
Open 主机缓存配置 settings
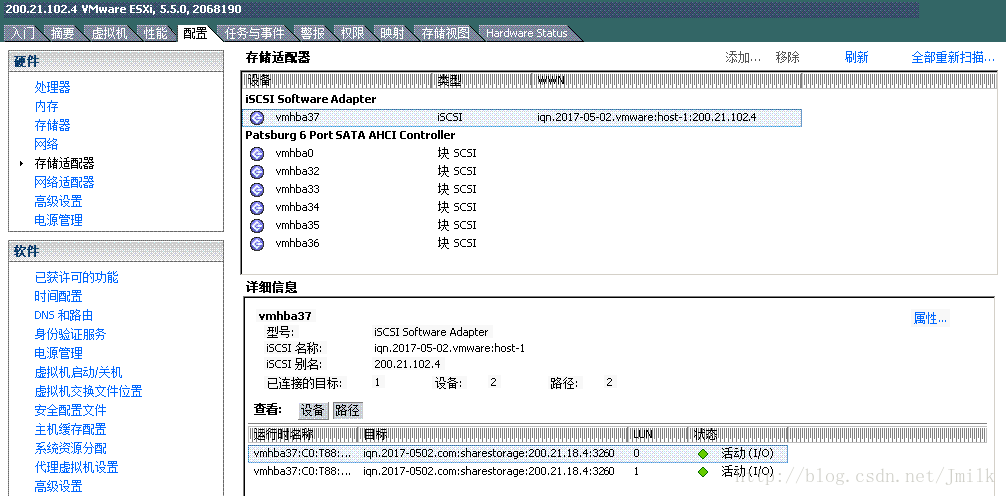point(71,429)
